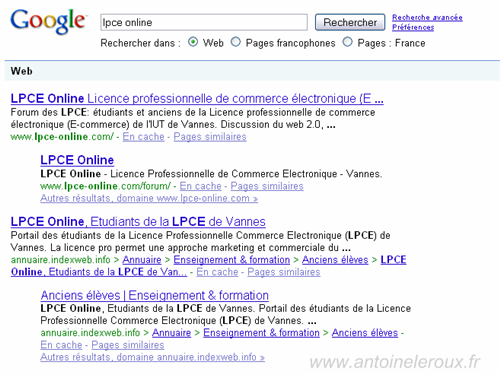Open Pages similaires under the last result
This screenshot has height=374, width=500.
click(x=128, y=345)
